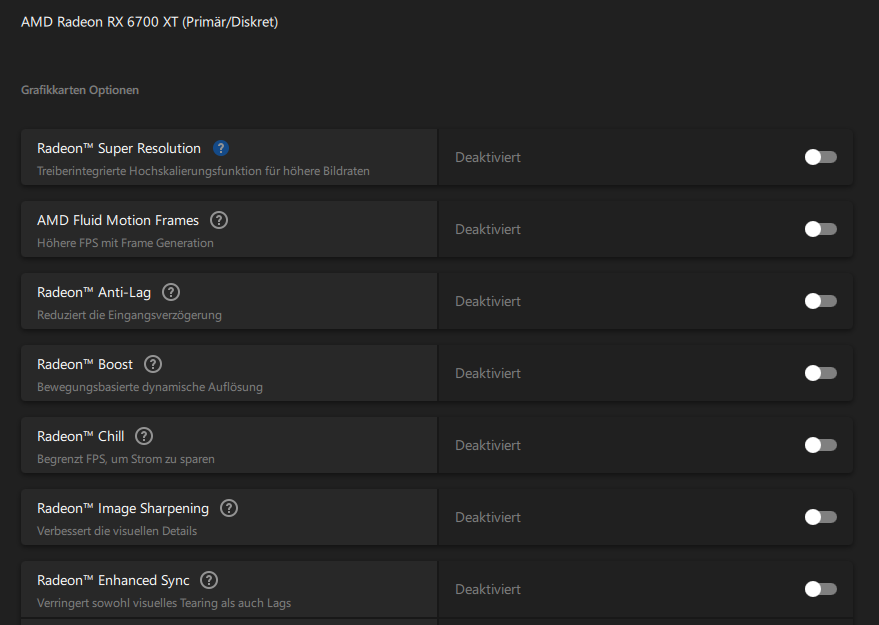
Task: Click the Grafikkarten Optionen section header
Action: point(80,90)
